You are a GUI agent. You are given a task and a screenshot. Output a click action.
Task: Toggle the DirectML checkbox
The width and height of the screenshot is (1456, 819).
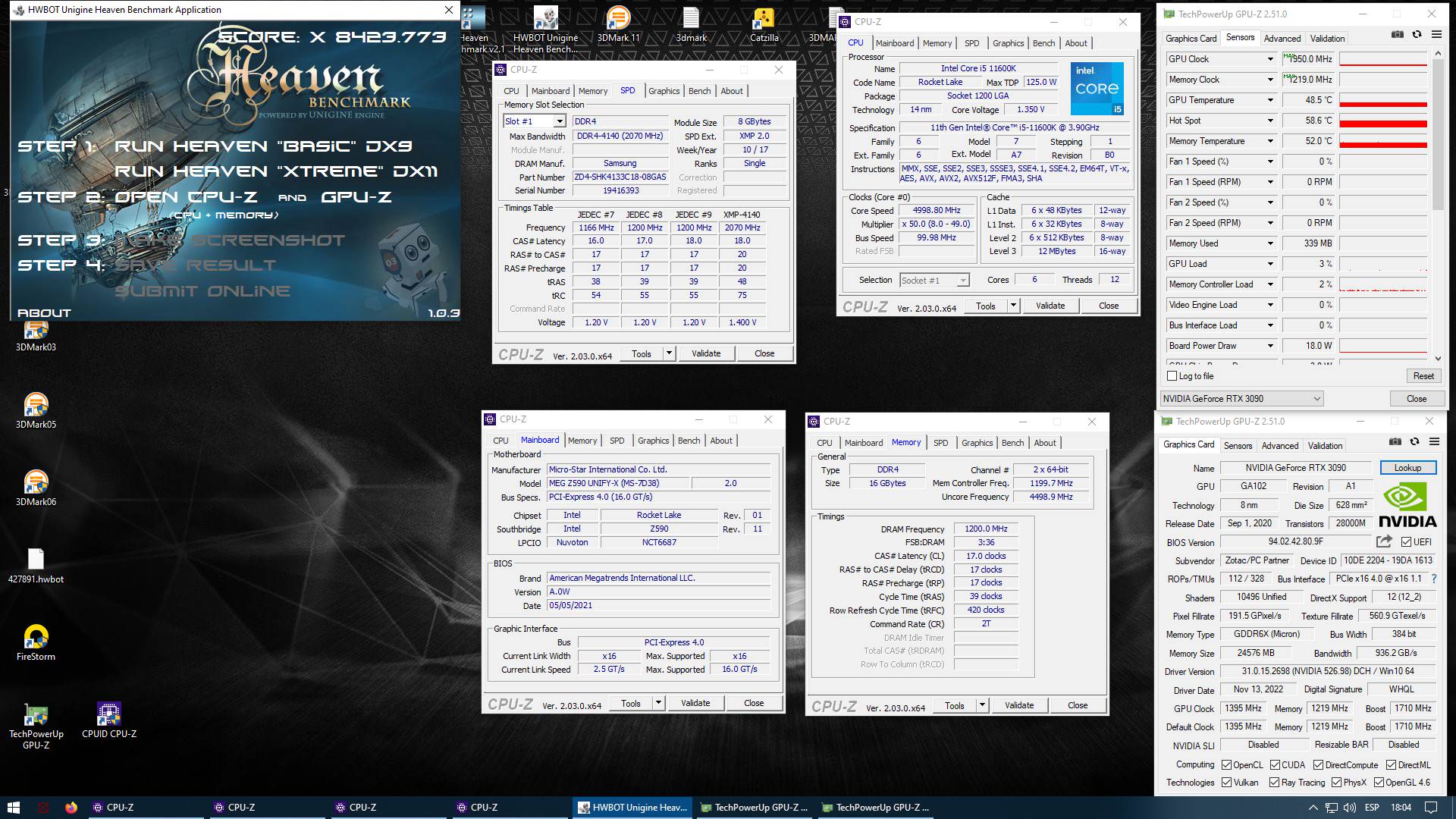(x=1391, y=765)
